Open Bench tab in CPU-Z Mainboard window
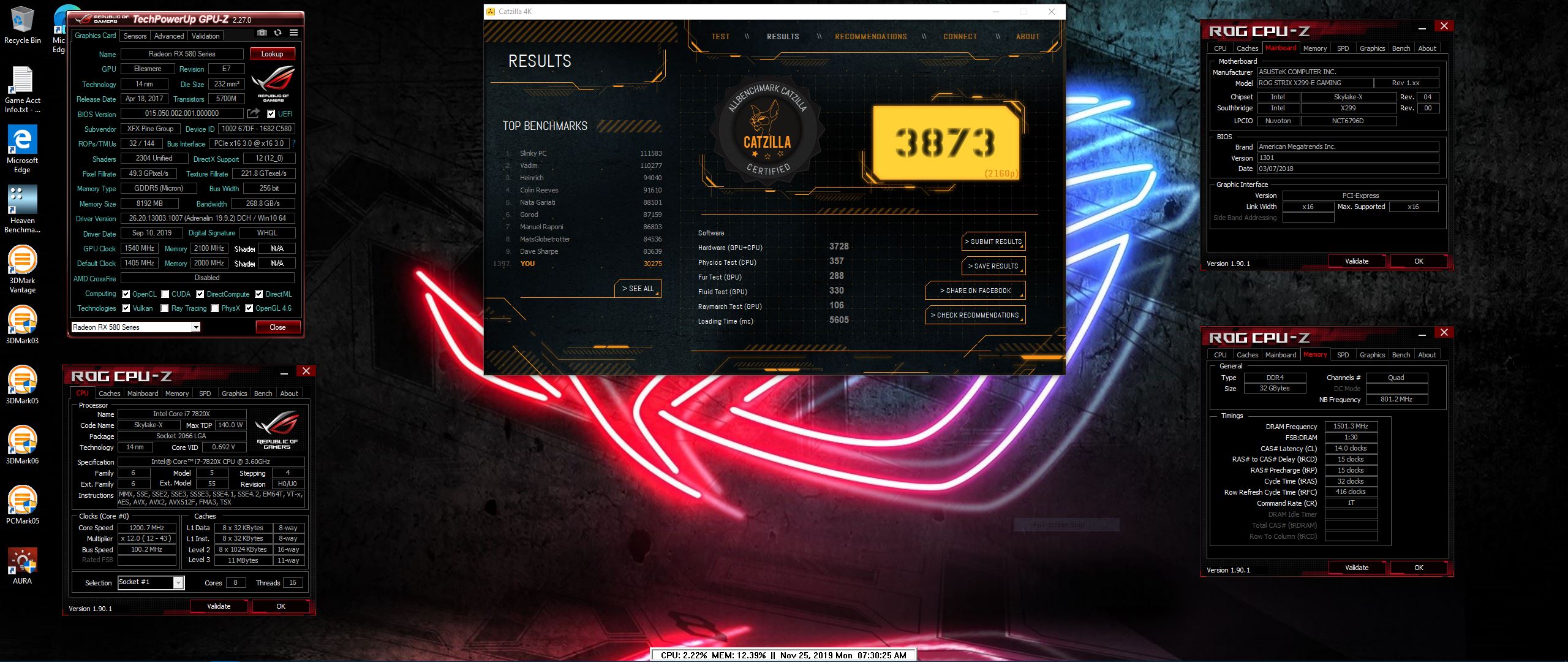 point(1401,48)
